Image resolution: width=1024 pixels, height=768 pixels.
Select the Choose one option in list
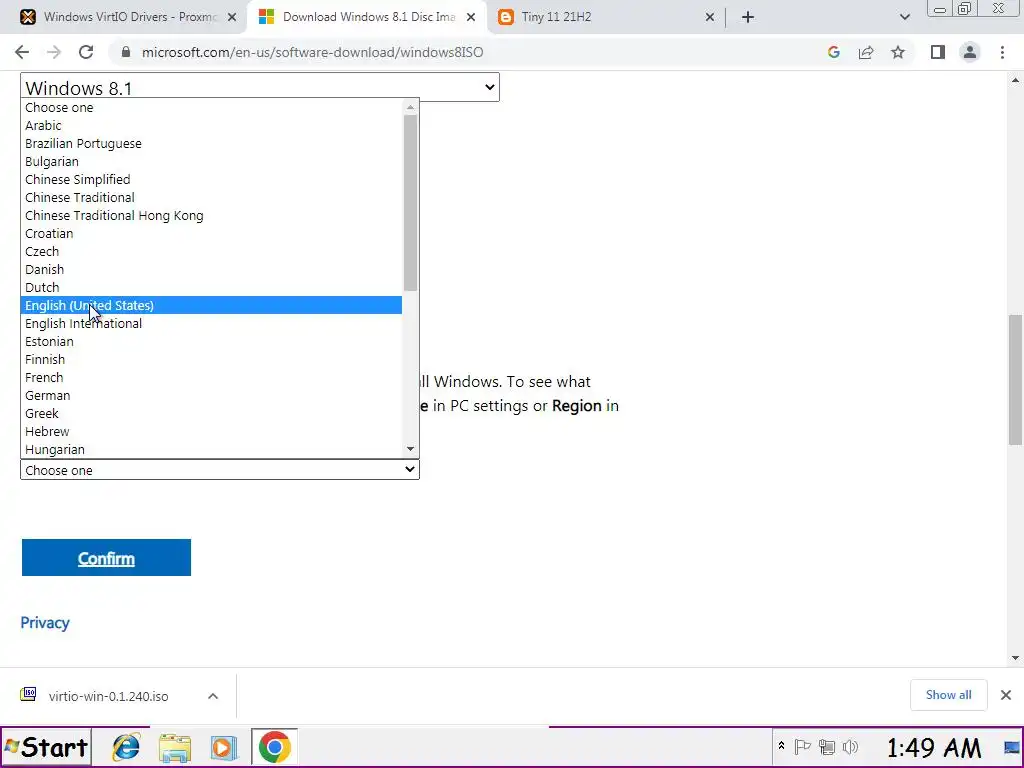point(212,107)
